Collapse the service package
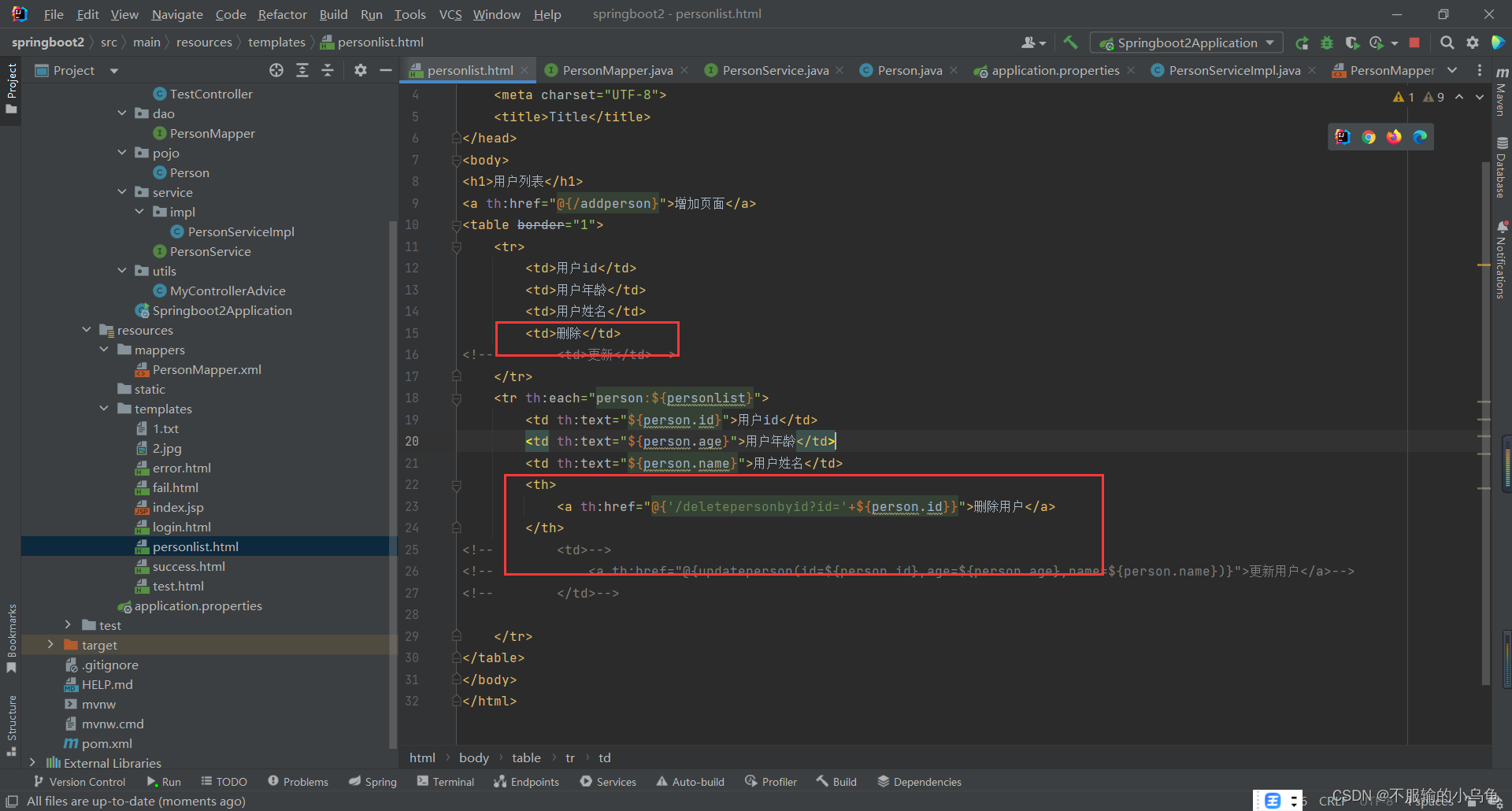Screen dimensions: 1512x811 [122, 192]
